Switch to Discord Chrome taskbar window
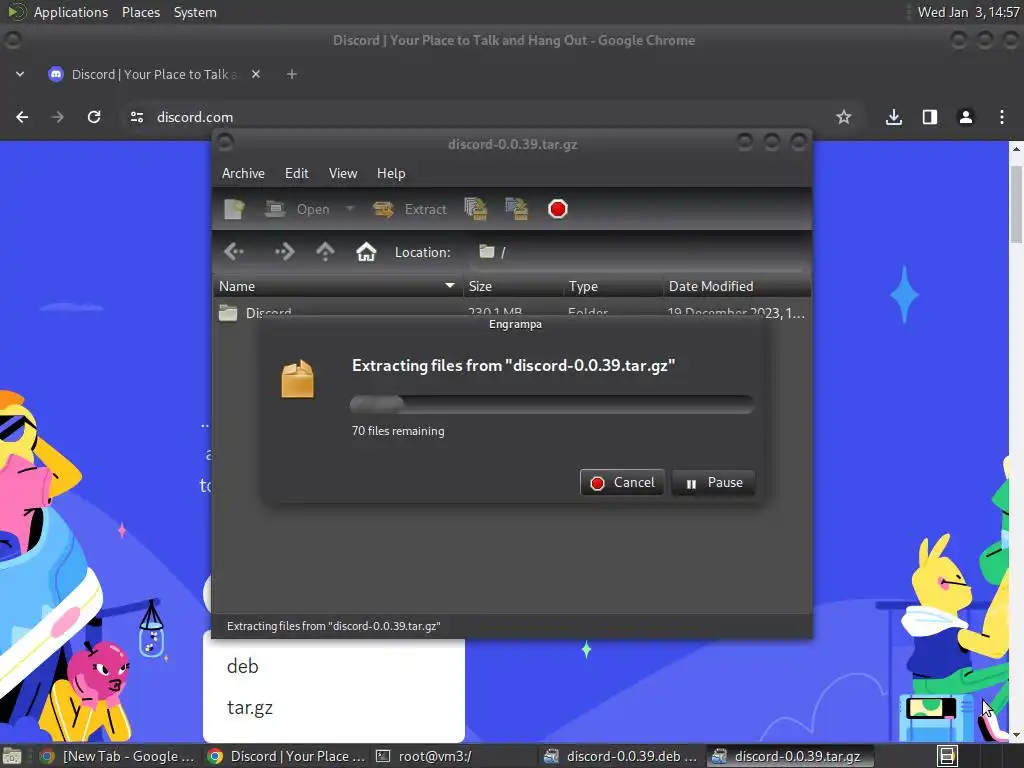The height and width of the screenshot is (768, 1024). pos(286,756)
